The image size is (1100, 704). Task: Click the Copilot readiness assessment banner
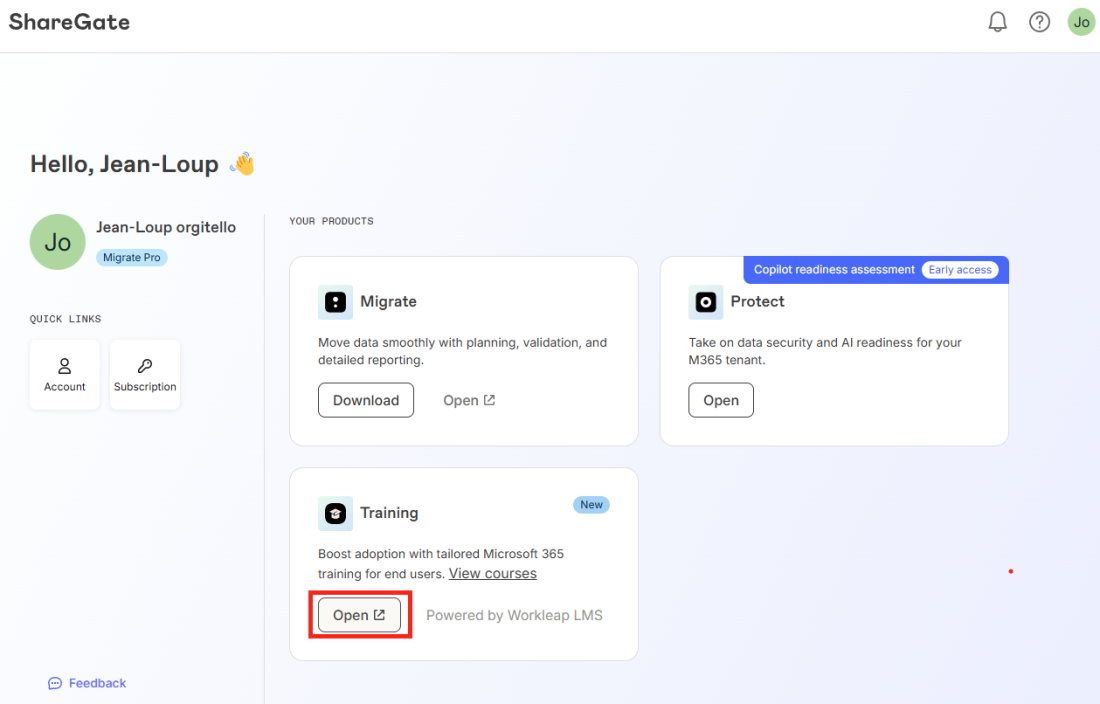[834, 270]
